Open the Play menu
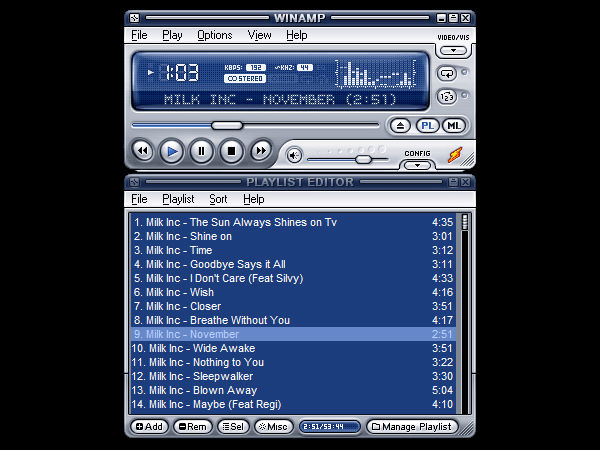 tap(172, 35)
